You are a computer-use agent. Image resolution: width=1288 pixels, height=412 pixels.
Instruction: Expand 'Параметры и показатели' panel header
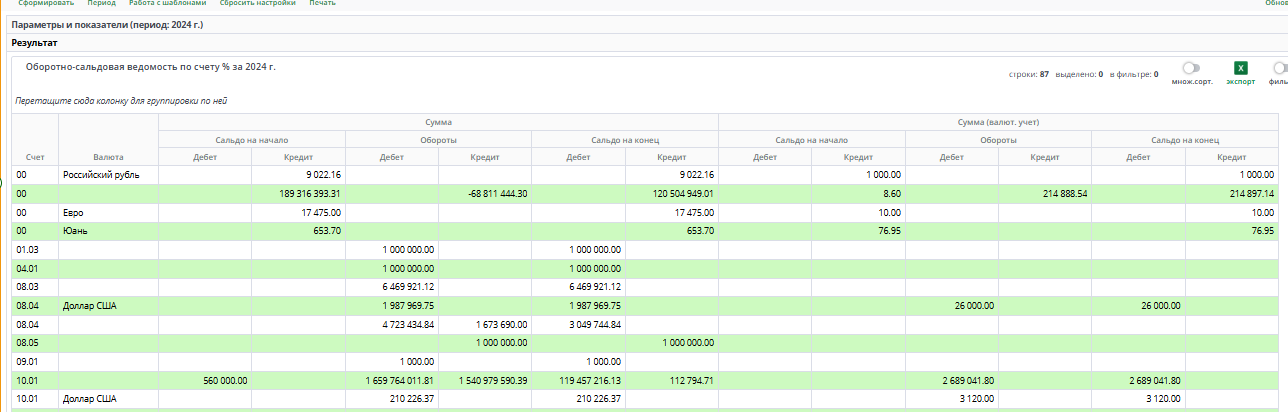click(x=106, y=23)
